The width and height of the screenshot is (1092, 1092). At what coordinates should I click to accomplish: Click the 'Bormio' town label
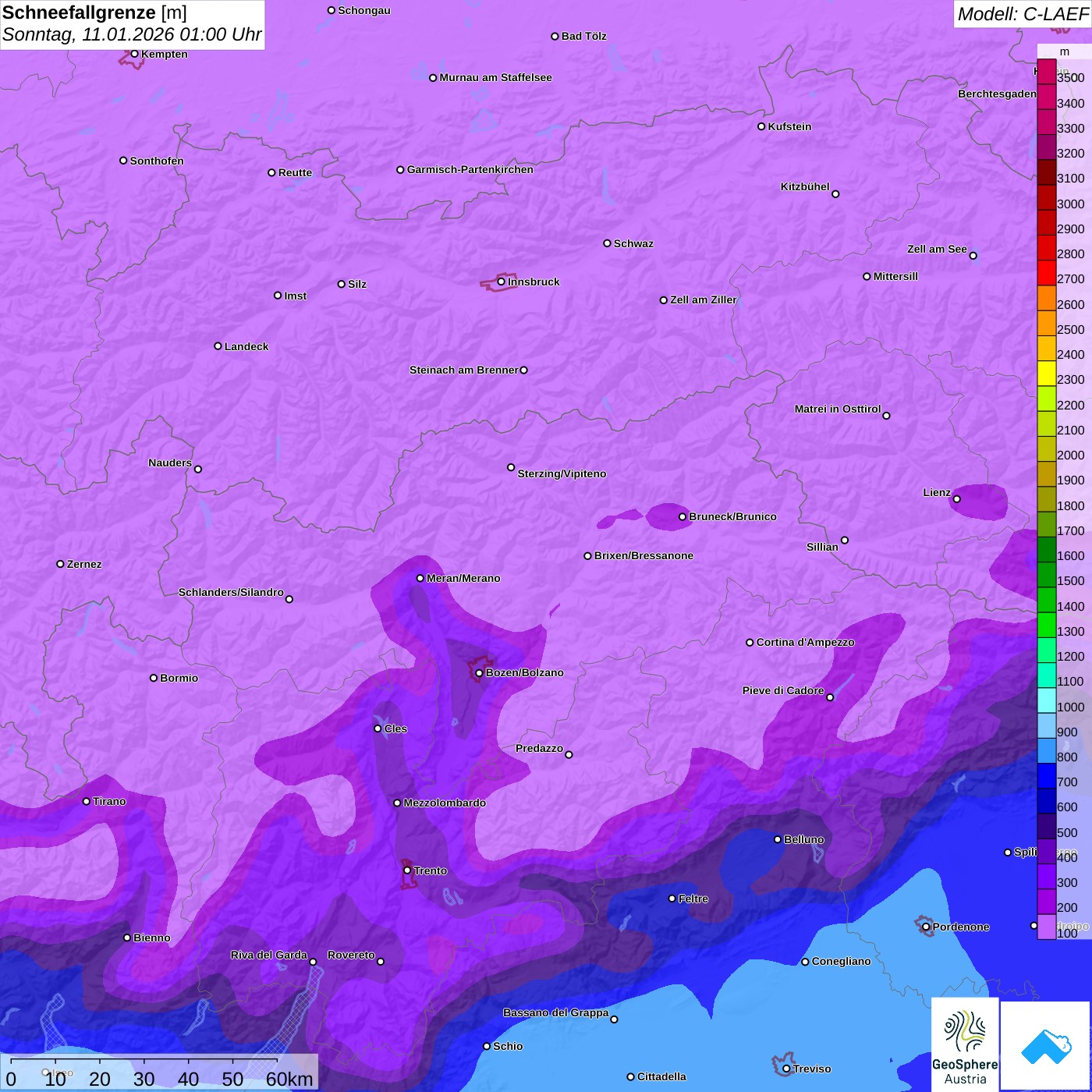click(x=179, y=678)
